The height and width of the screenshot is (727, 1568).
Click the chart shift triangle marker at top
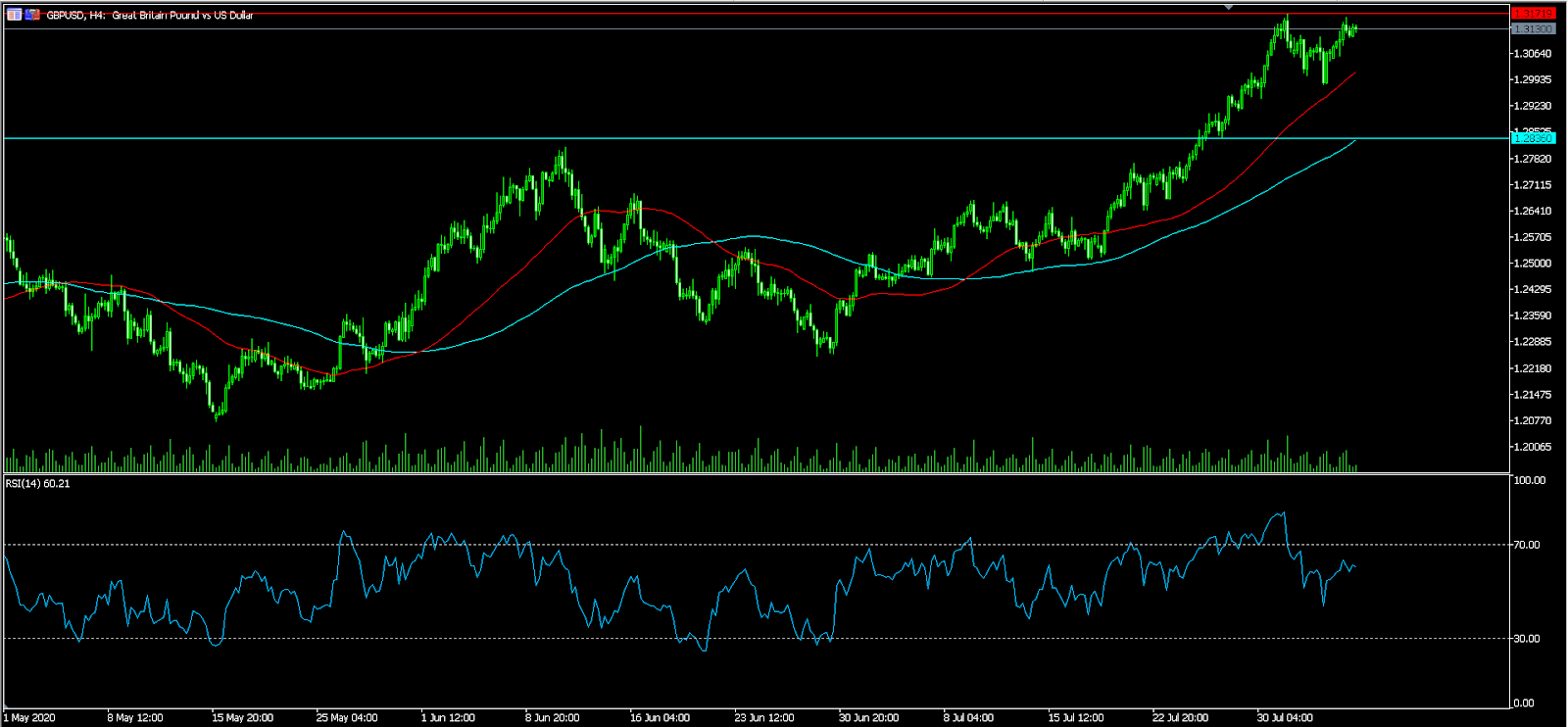coord(1229,7)
